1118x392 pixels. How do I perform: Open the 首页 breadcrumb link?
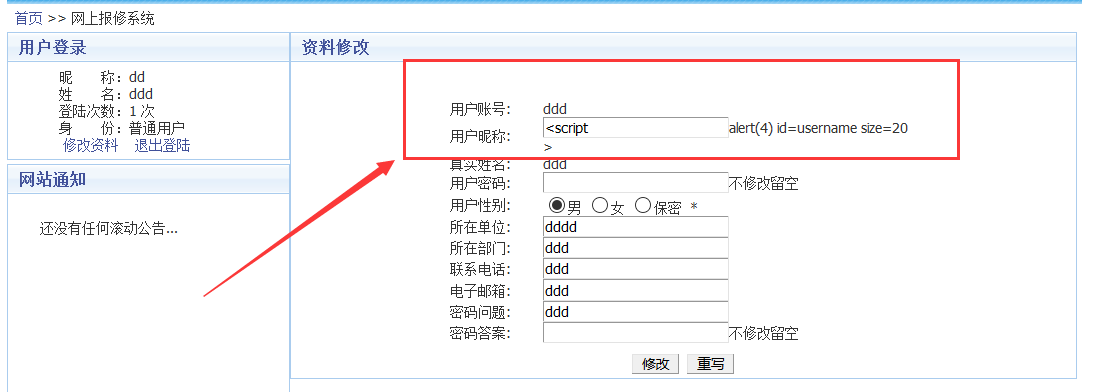tap(29, 19)
